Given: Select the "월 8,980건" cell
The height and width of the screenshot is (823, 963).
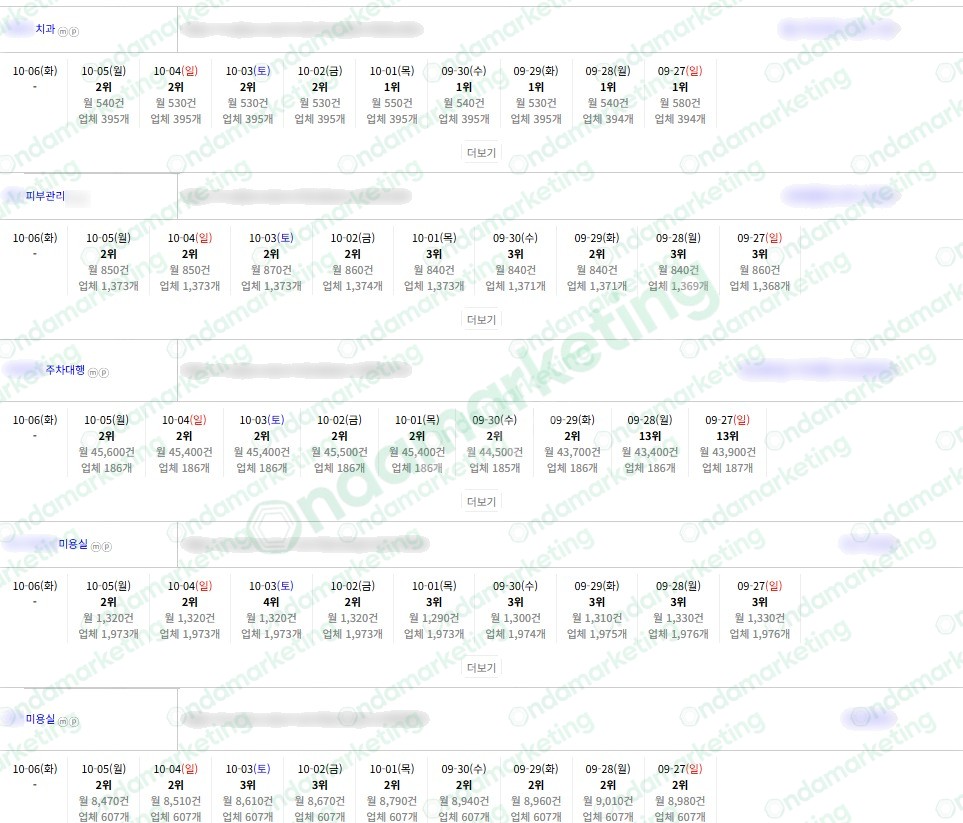Looking at the screenshot, I should point(680,801).
